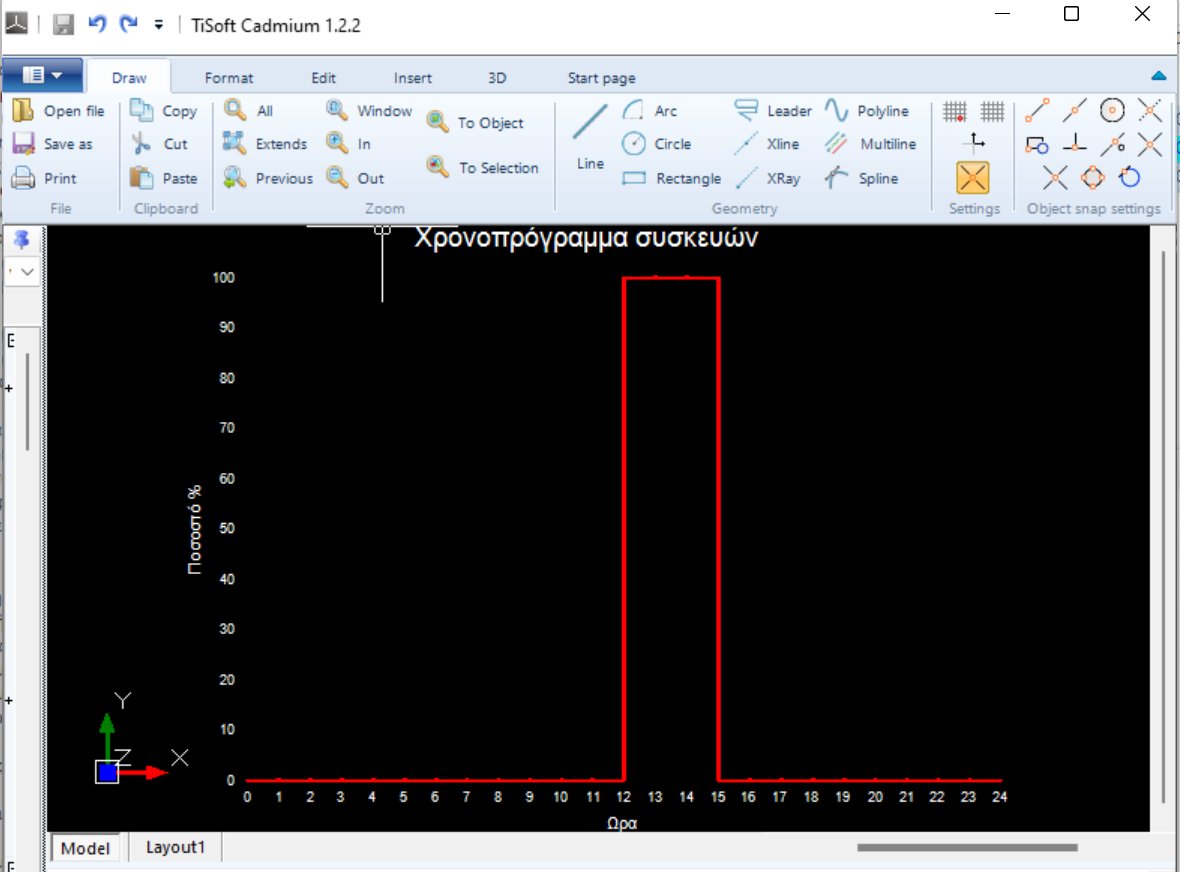Switch to the Insert ribbon tab
The width and height of the screenshot is (1180, 872).
click(412, 77)
